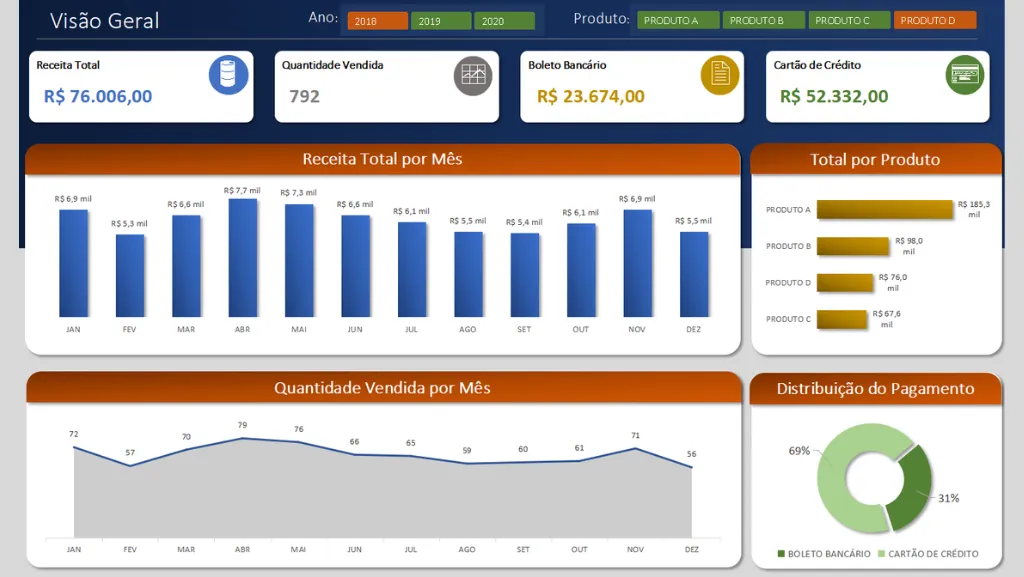1024x577 pixels.
Task: Click the ABR bar in Receita Total por Mês
Action: [x=242, y=258]
